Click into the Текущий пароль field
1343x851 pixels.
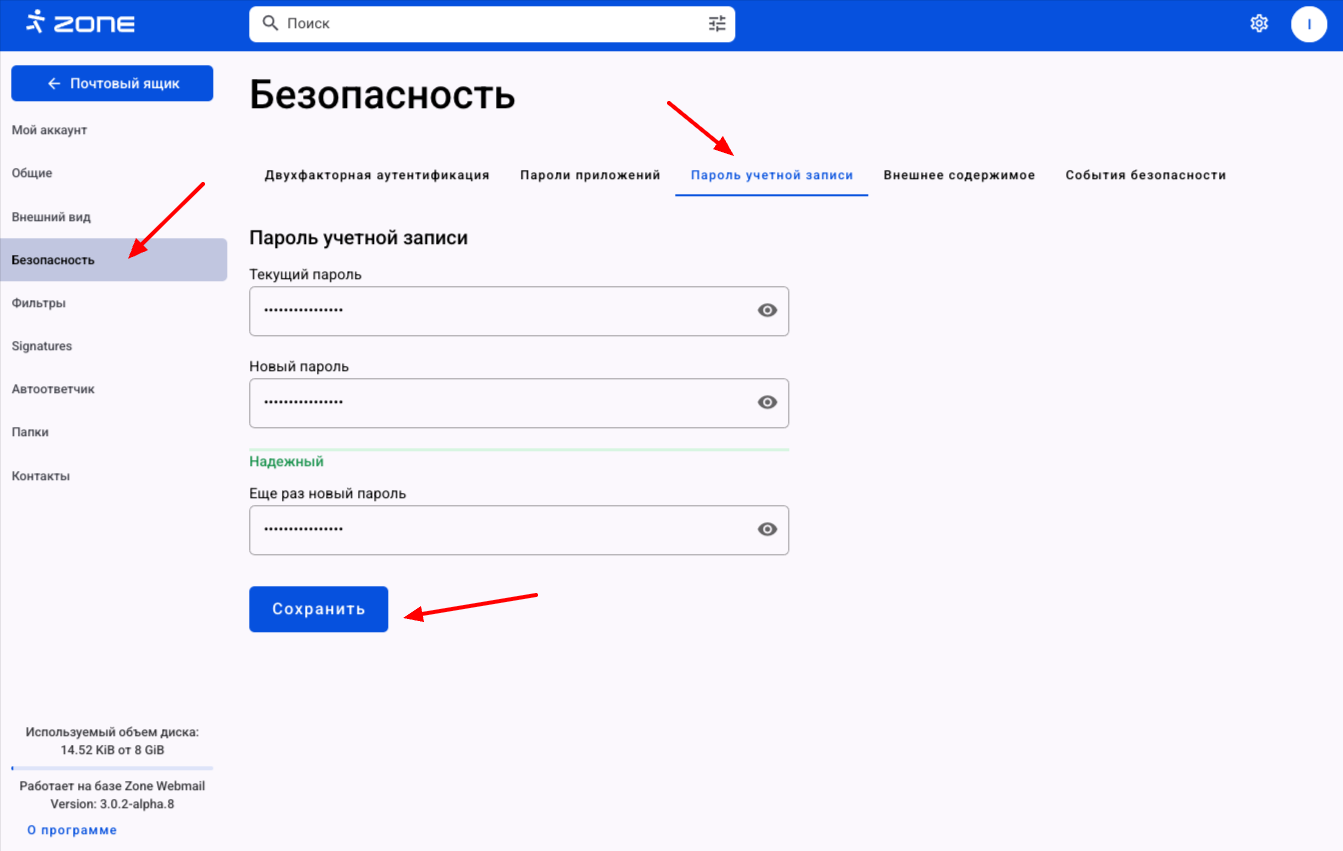[x=500, y=311]
